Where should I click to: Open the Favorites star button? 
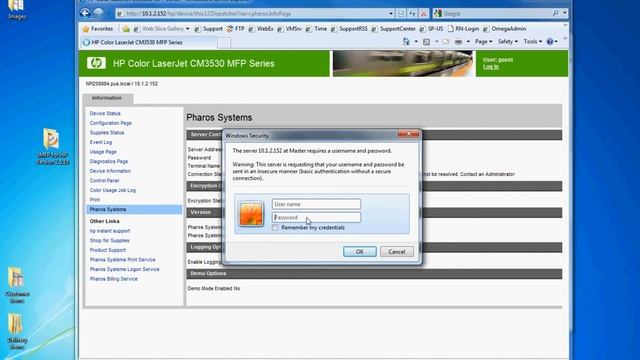[98, 29]
